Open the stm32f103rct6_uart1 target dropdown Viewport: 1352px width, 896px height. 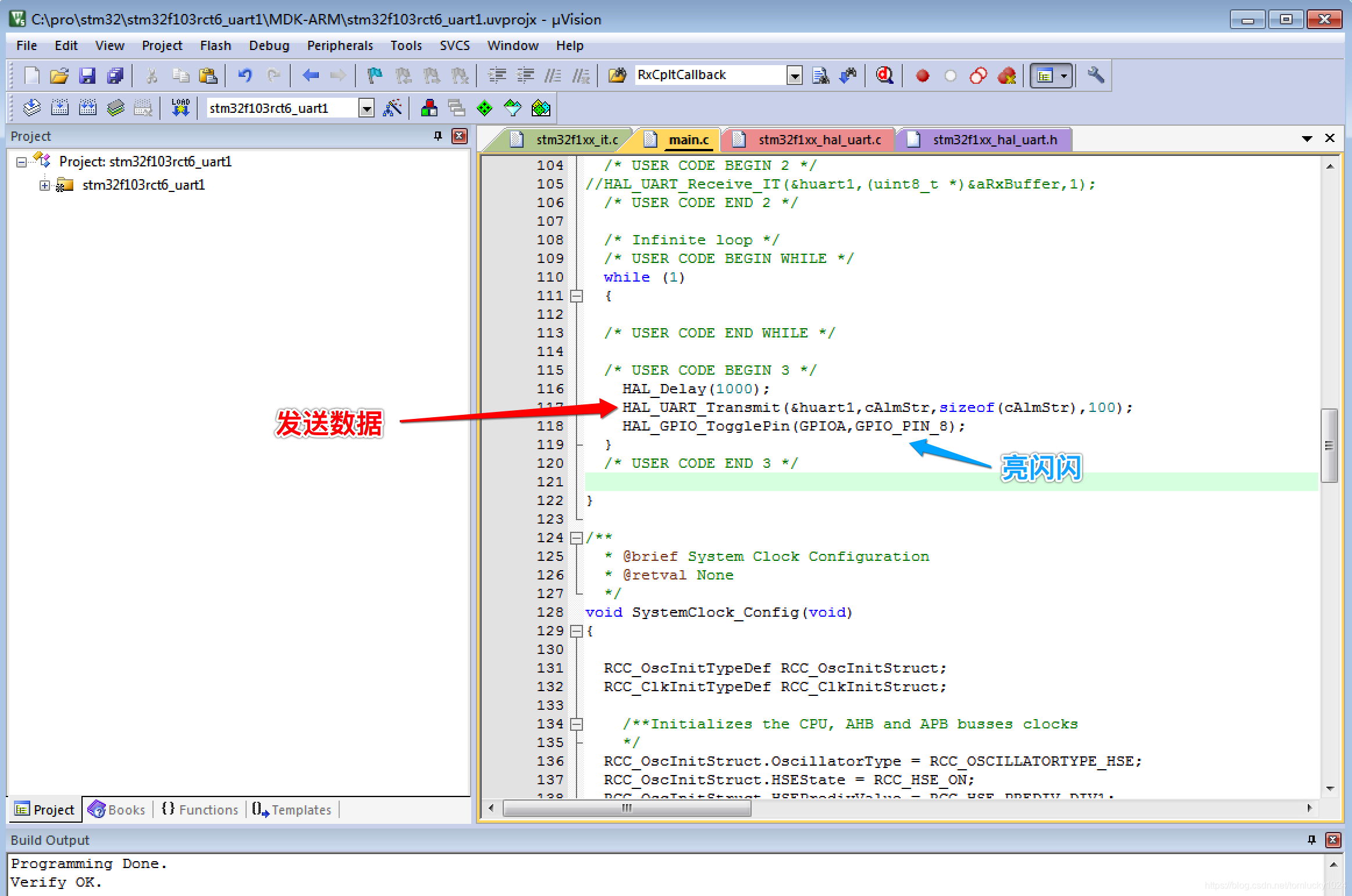[367, 108]
